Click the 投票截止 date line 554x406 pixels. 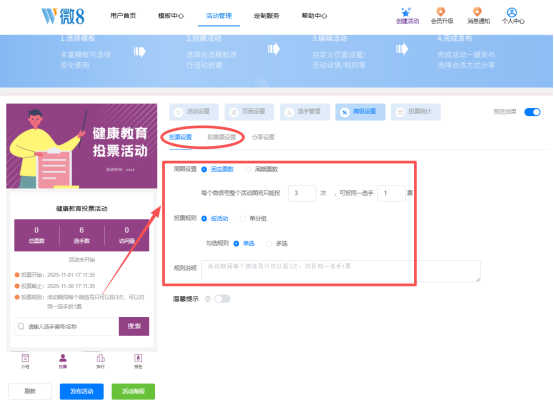coord(55,286)
